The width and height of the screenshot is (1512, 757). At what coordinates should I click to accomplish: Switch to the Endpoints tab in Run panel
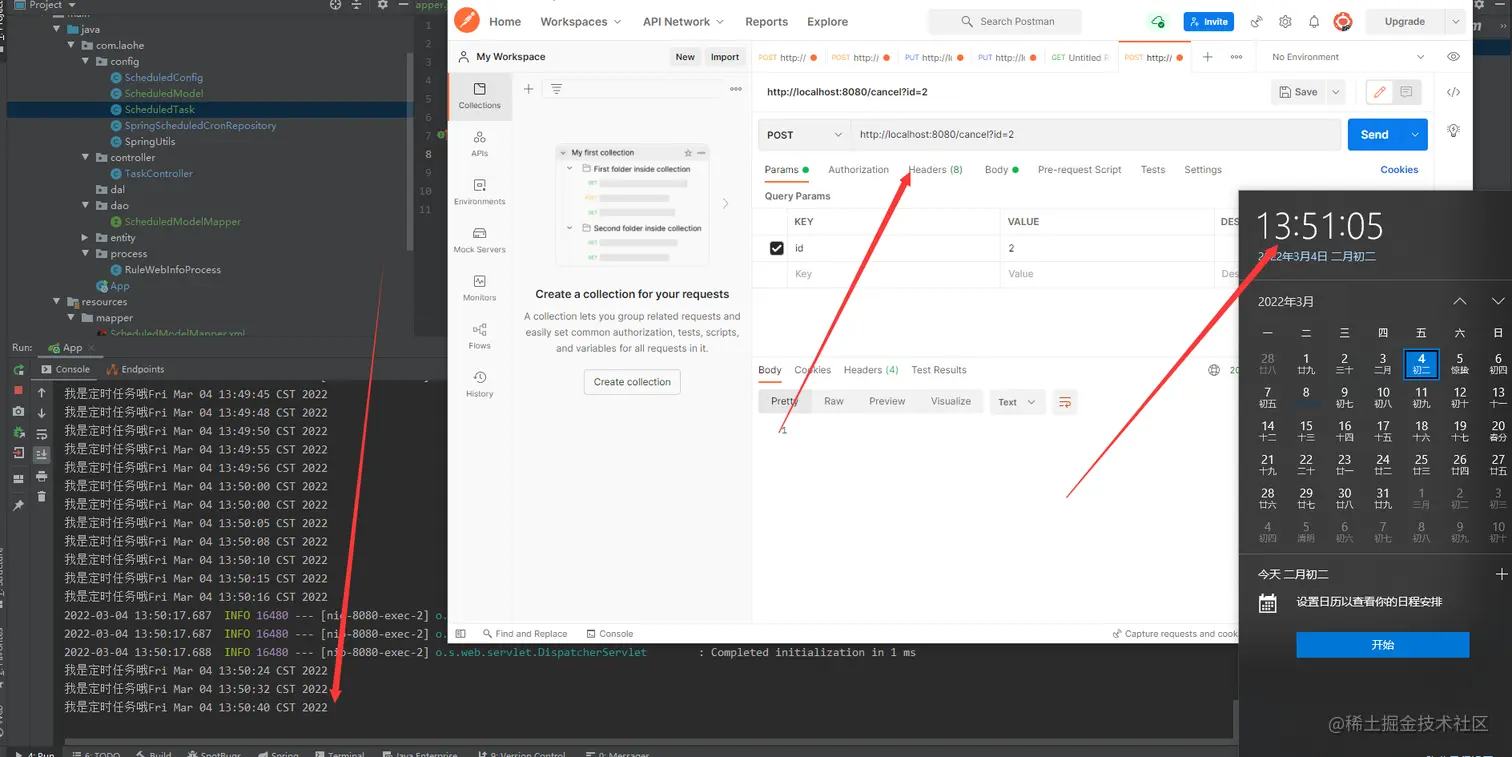coord(136,369)
